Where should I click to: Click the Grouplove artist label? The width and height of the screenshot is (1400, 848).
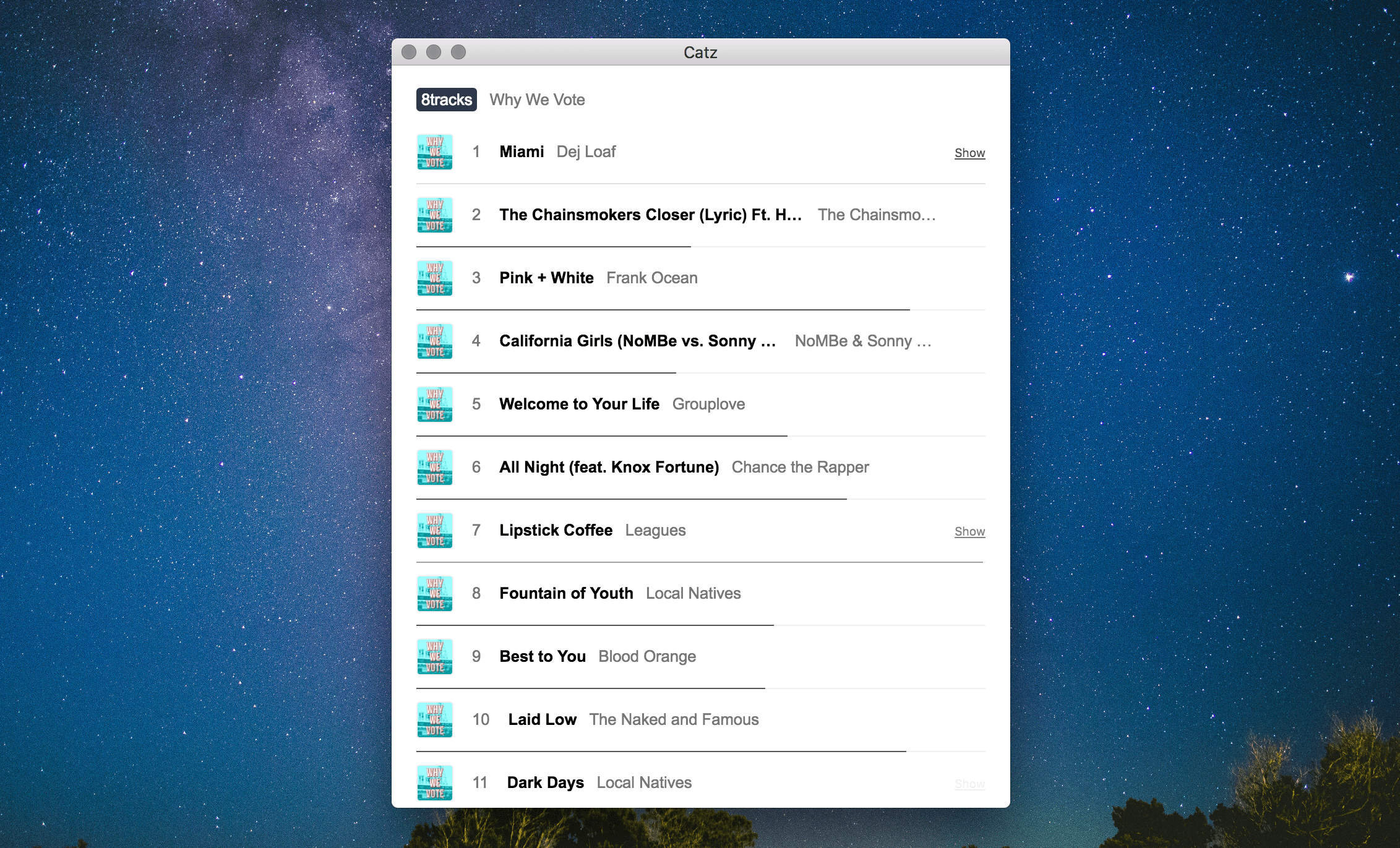[708, 404]
